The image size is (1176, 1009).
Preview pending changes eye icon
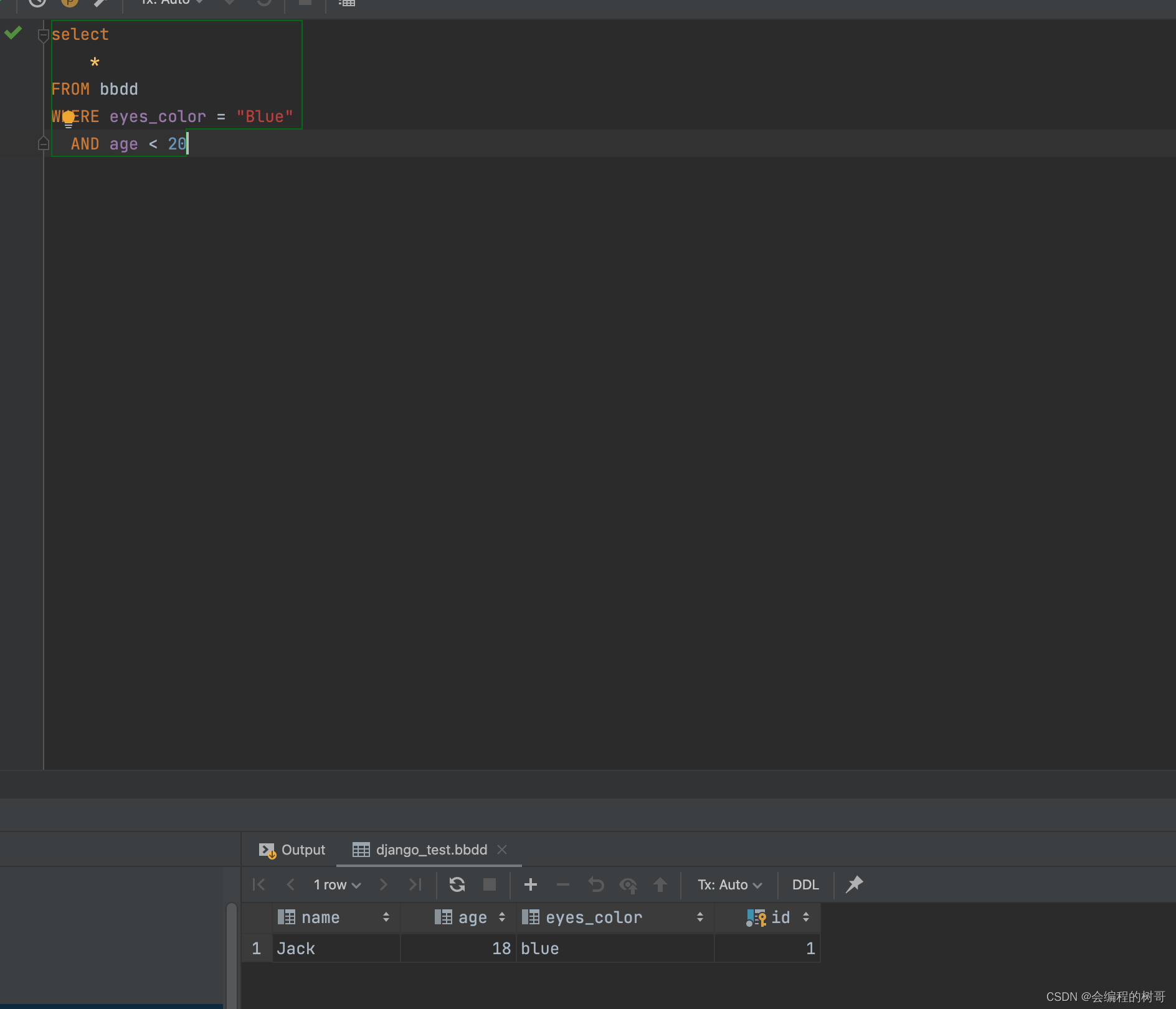628,884
